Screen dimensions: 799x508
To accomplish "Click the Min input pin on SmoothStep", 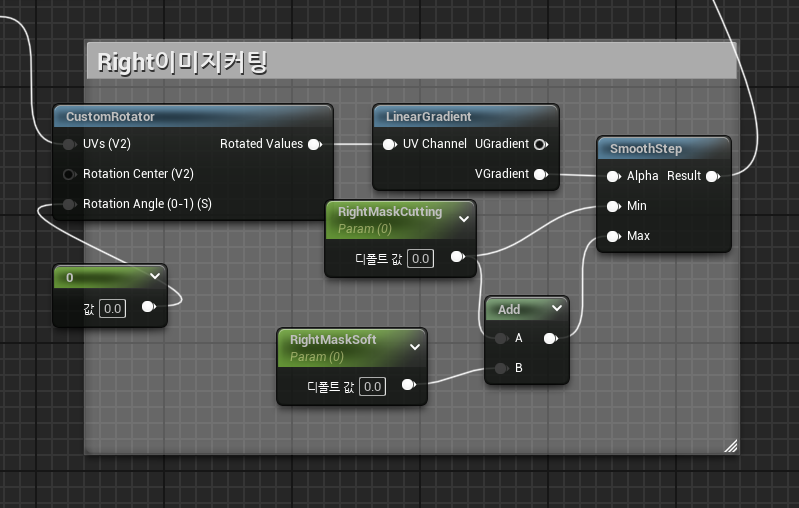I will 614,206.
